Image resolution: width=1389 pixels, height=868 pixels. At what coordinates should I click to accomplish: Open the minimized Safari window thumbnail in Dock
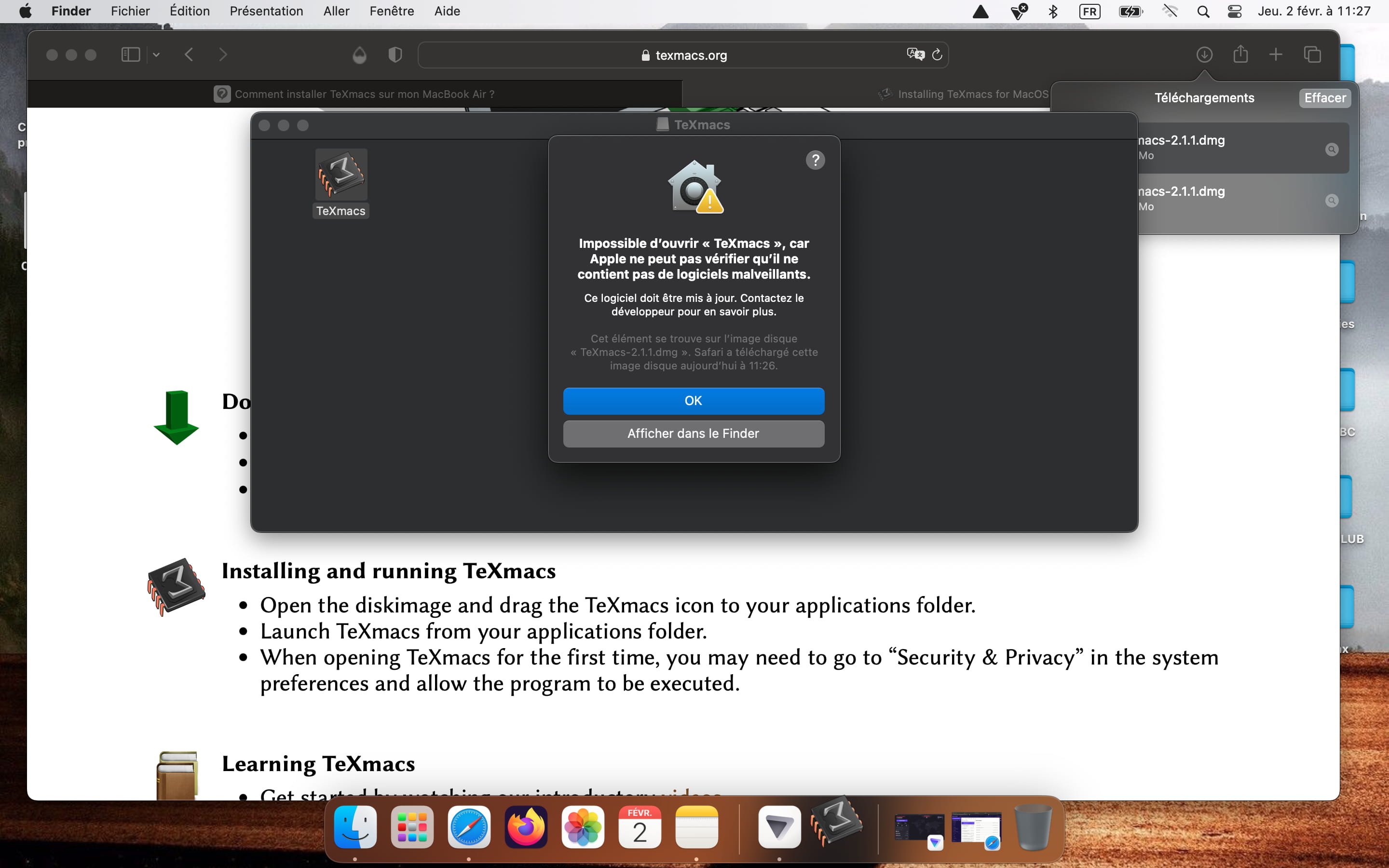976,830
